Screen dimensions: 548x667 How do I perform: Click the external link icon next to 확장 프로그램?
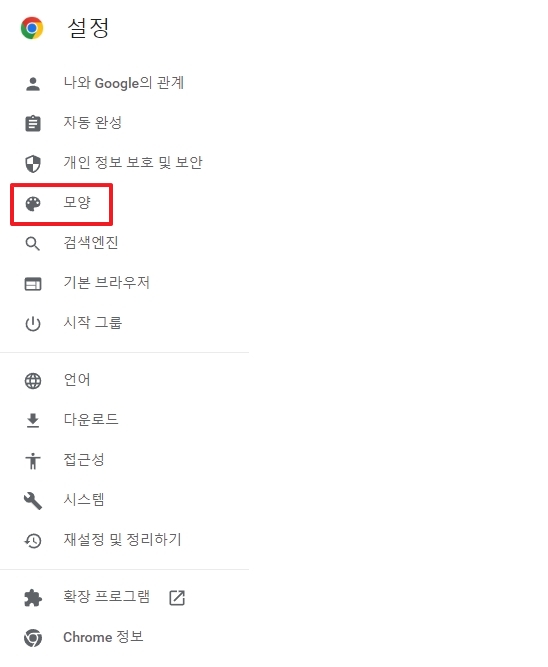[x=177, y=597]
